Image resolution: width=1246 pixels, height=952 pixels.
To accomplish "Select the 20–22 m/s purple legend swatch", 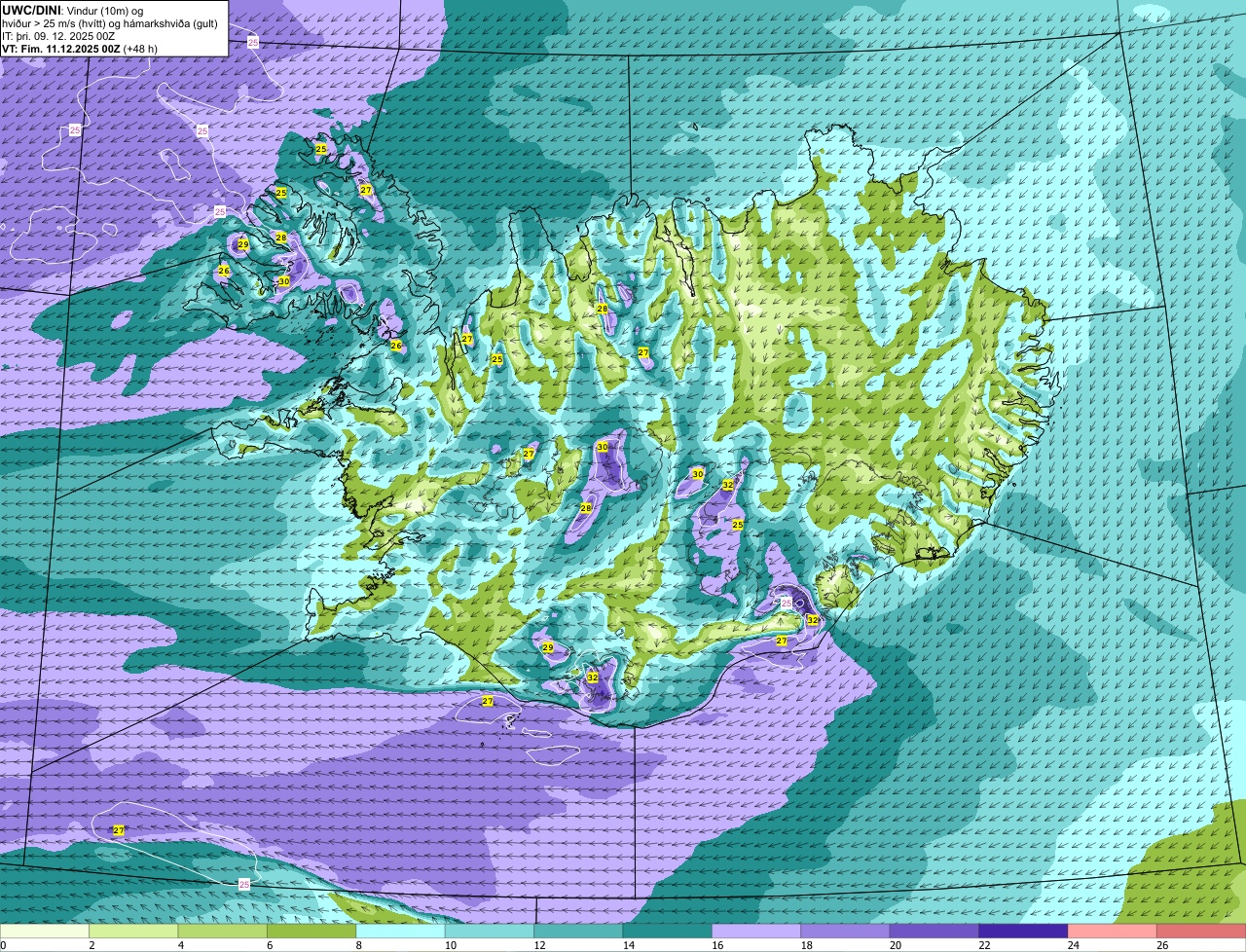I will [x=934, y=932].
